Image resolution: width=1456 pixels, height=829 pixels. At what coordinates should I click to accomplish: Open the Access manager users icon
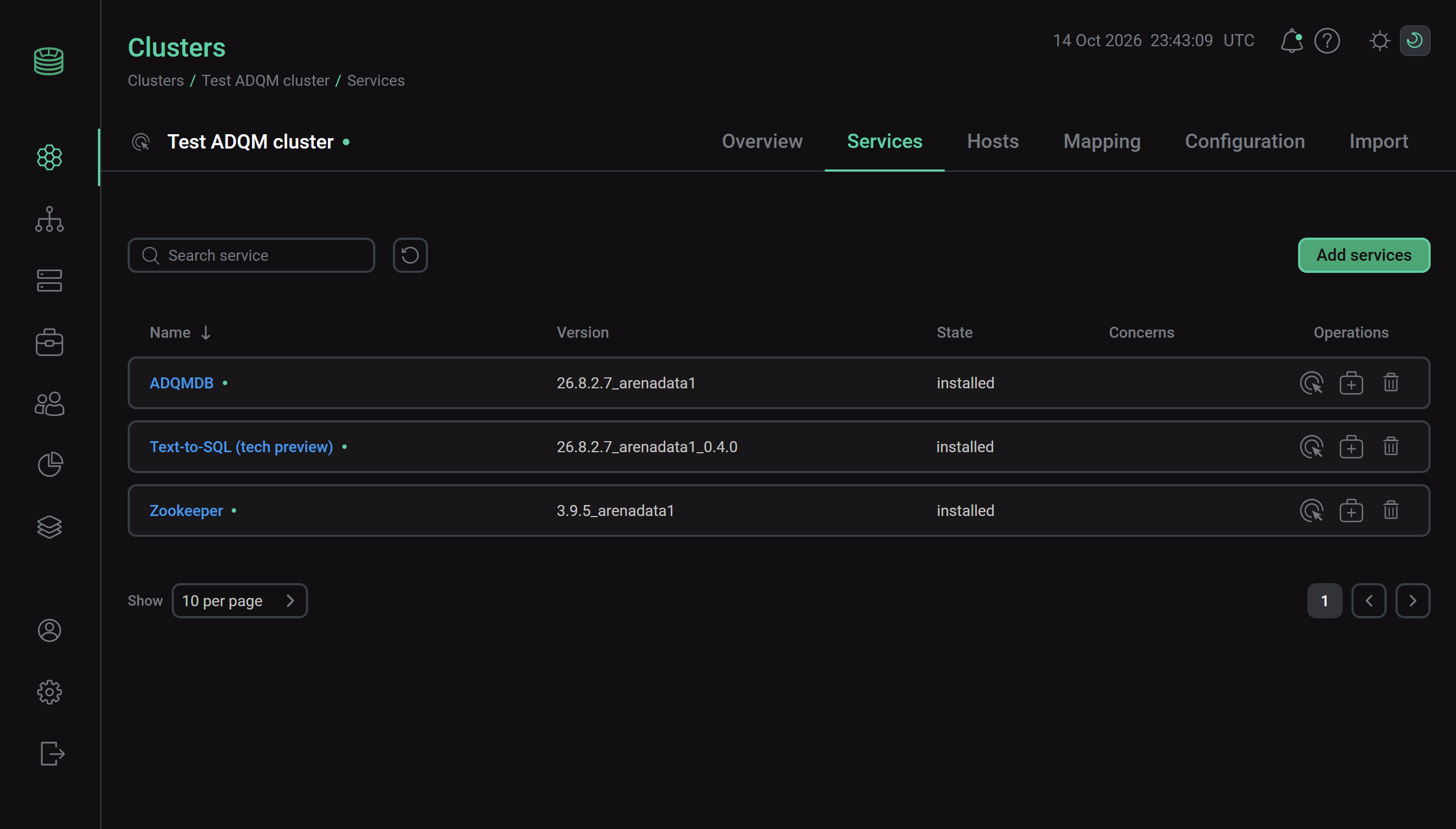(50, 404)
